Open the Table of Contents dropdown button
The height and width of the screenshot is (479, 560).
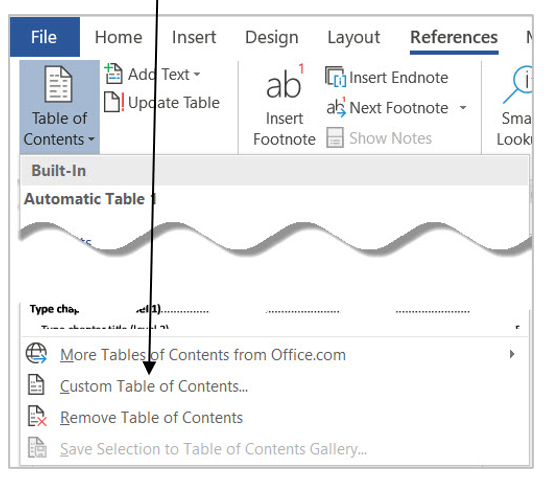pos(59,107)
